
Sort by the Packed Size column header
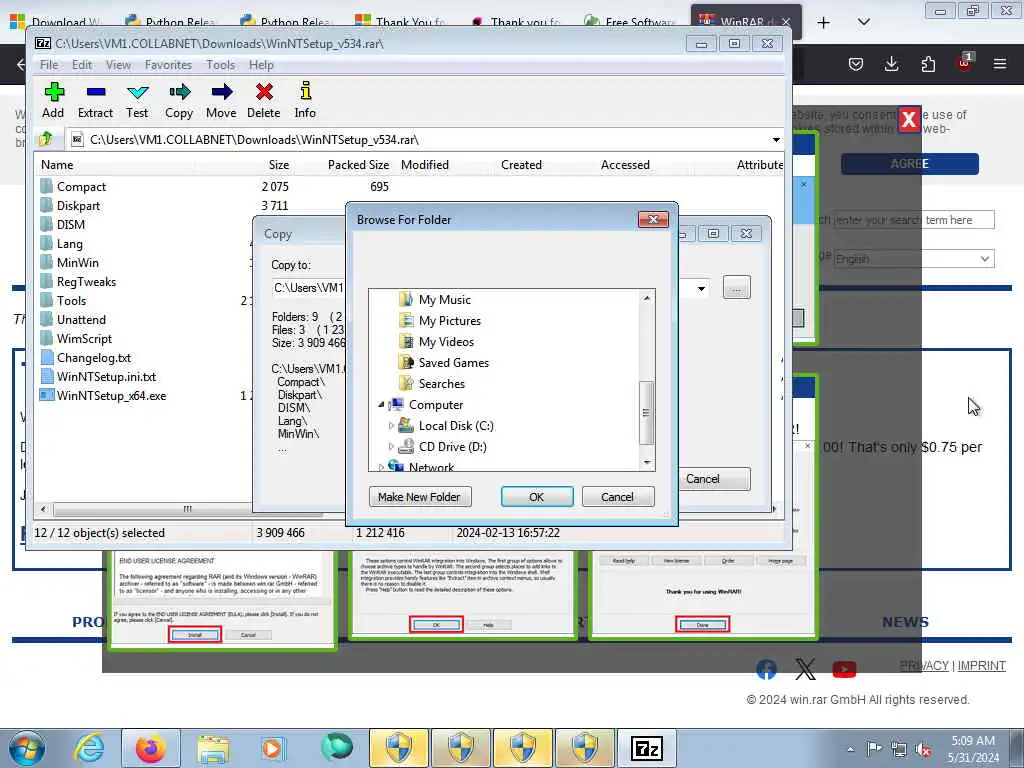coord(358,165)
